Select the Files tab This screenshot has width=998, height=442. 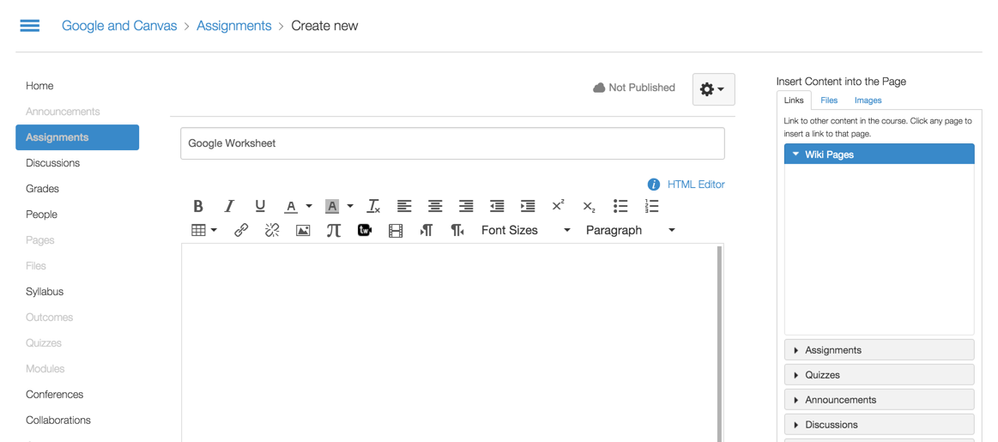[829, 101]
